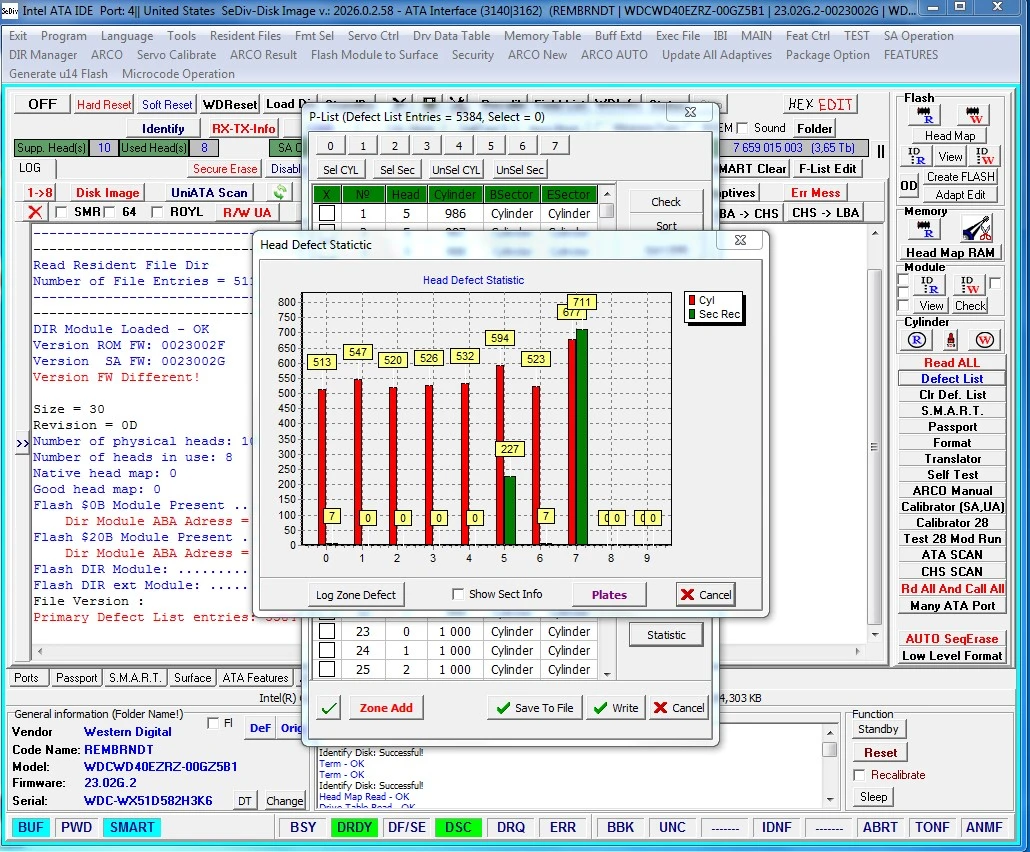The width and height of the screenshot is (1030, 852).
Task: Click the Zone Add button
Action: (386, 708)
